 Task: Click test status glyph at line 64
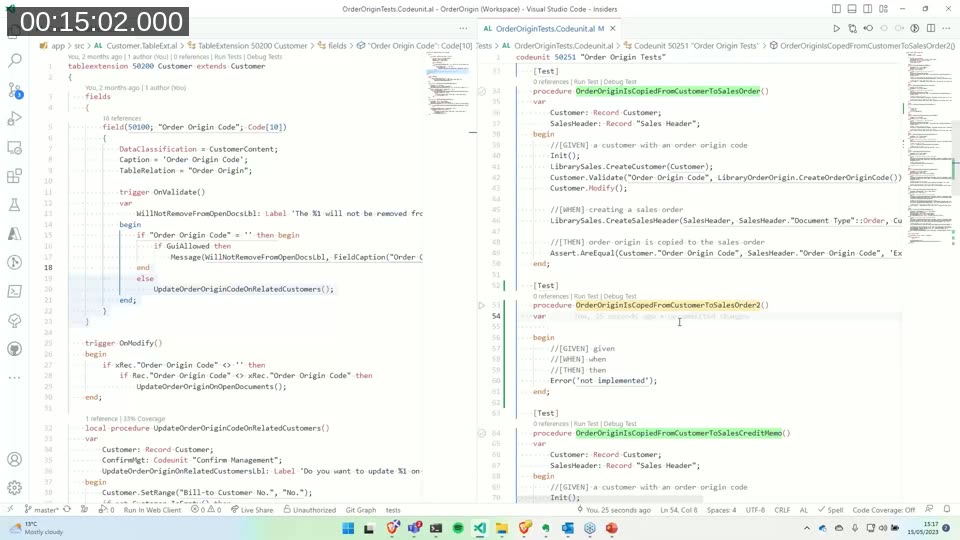[482, 433]
